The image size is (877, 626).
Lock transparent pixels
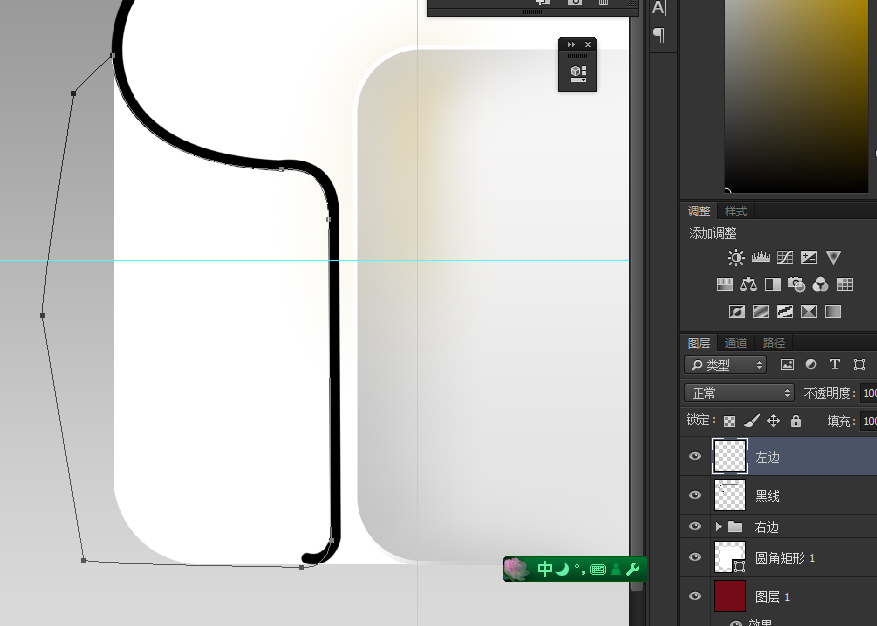click(x=729, y=421)
